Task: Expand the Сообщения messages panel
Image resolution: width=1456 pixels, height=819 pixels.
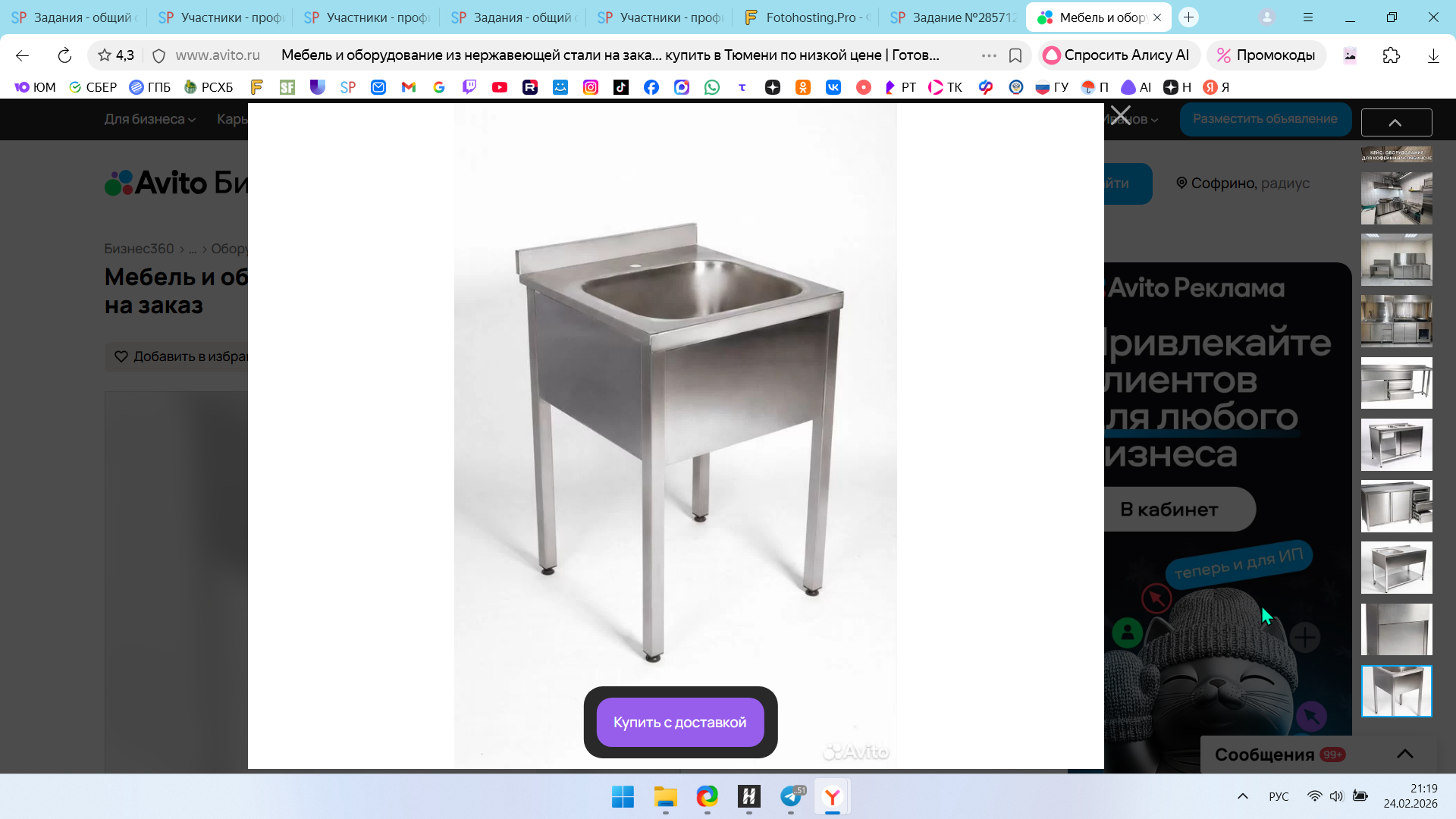Action: coord(1404,754)
